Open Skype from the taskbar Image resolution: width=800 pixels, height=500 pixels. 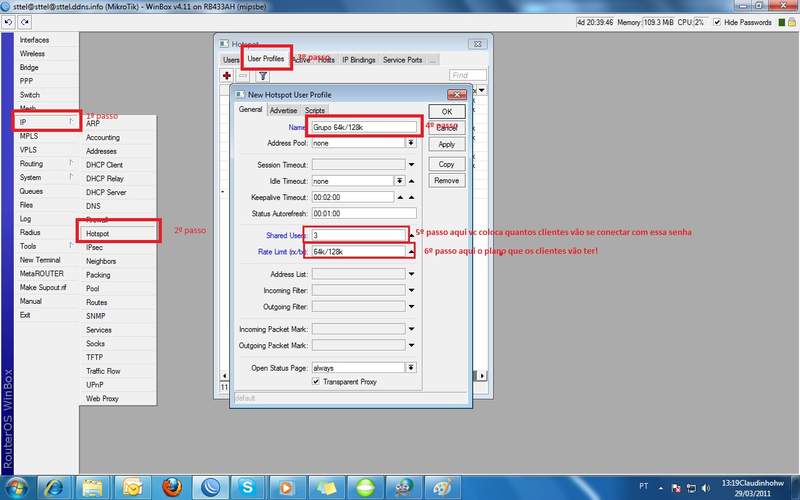pyautogui.click(x=247, y=488)
